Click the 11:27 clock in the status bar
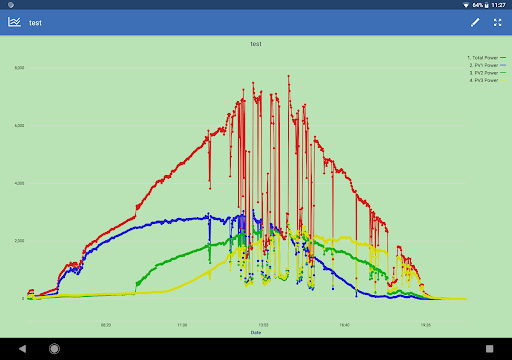This screenshot has width=512, height=360. pyautogui.click(x=498, y=5)
